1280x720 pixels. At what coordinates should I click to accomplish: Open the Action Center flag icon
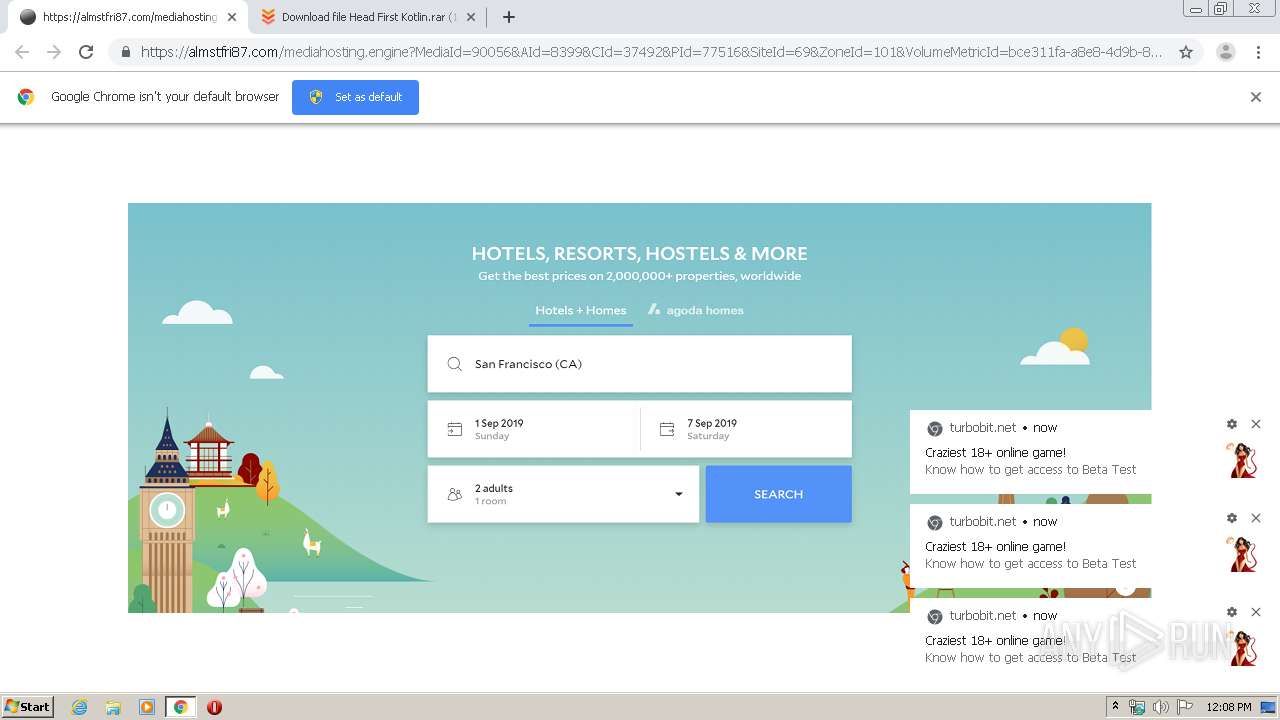click(1185, 707)
